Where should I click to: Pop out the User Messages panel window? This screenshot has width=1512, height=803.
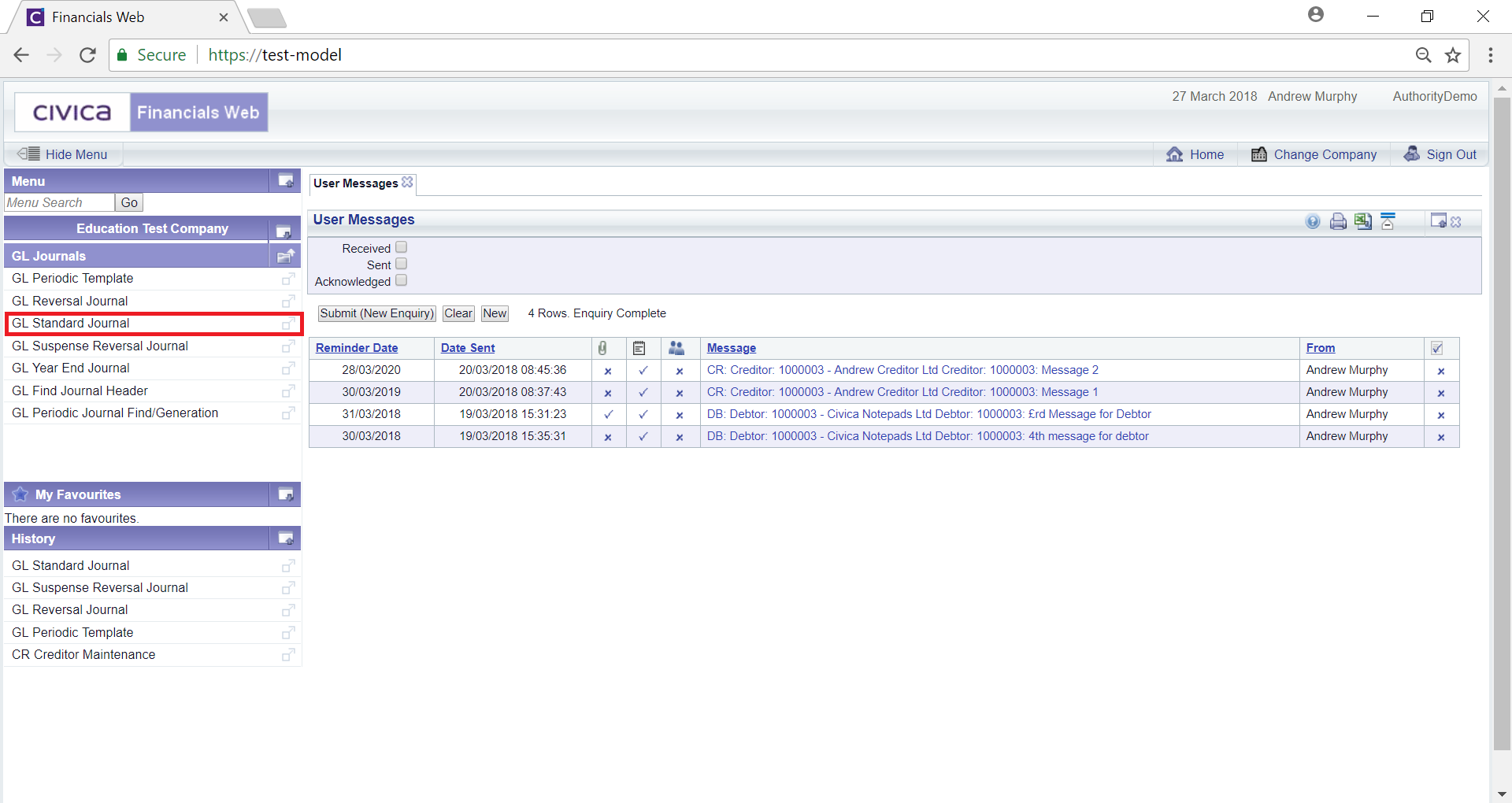(x=1438, y=221)
